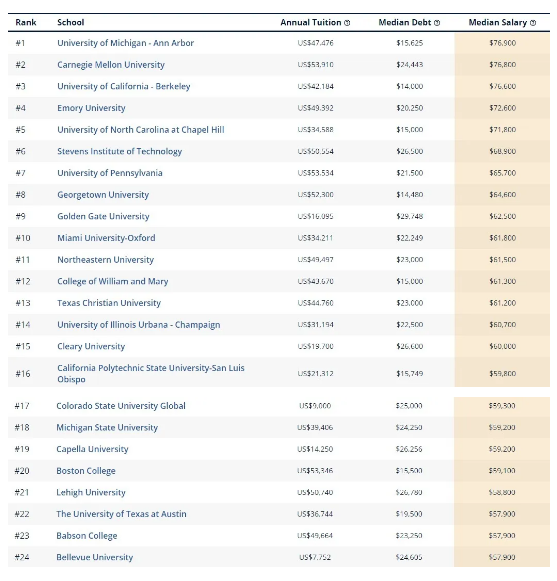Open Texas Christian University link
Viewport: 557px width, 581px height.
[x=109, y=303]
